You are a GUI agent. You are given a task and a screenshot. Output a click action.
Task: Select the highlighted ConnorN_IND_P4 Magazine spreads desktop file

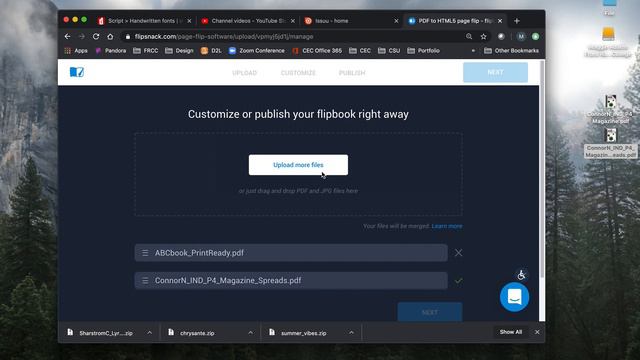(x=611, y=143)
